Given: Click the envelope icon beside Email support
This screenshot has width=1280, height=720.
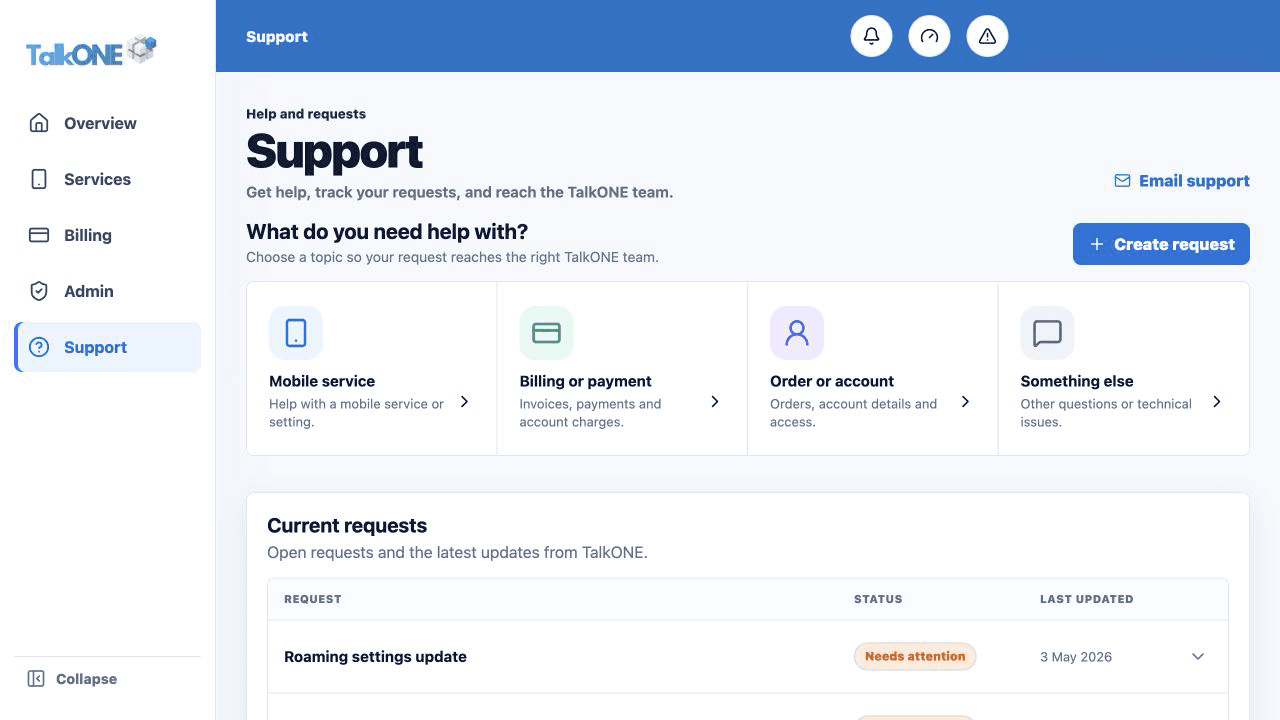Looking at the screenshot, I should [1122, 181].
